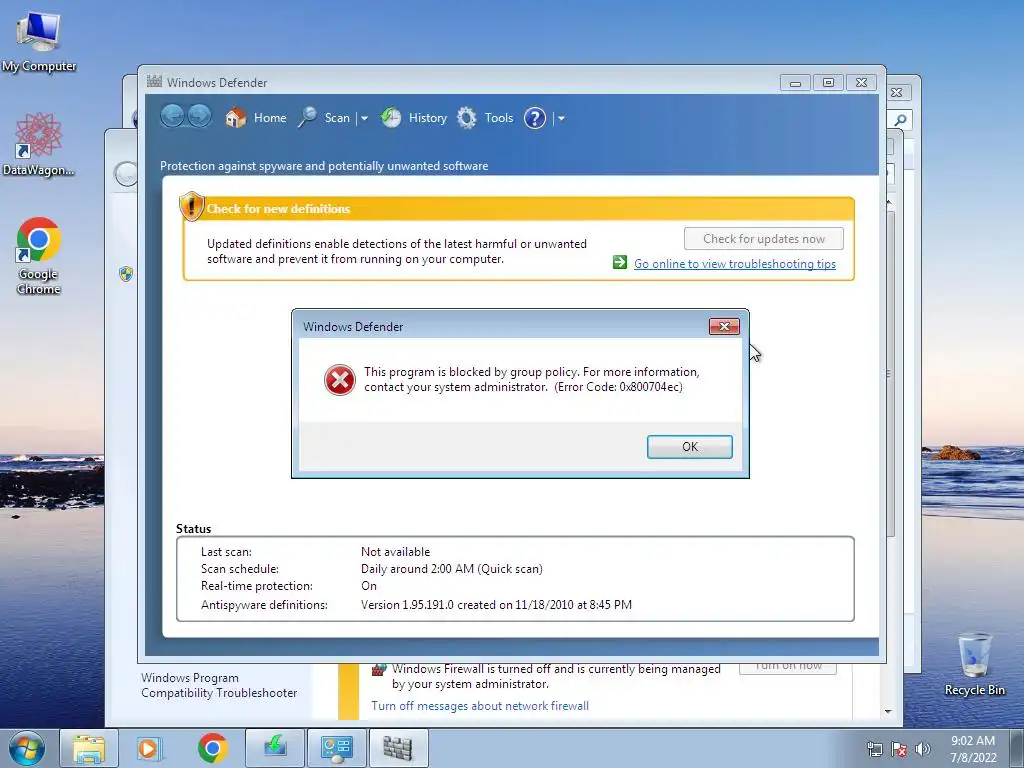1024x768 pixels.
Task: Start a scan via Scan label
Action: 337,118
